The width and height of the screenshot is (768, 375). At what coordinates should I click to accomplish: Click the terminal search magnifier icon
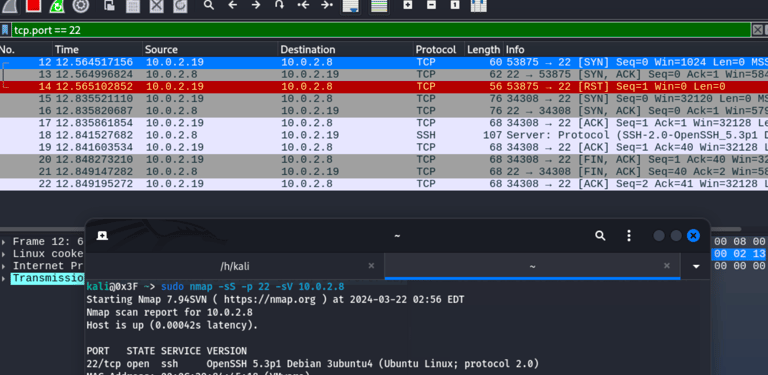click(x=600, y=236)
